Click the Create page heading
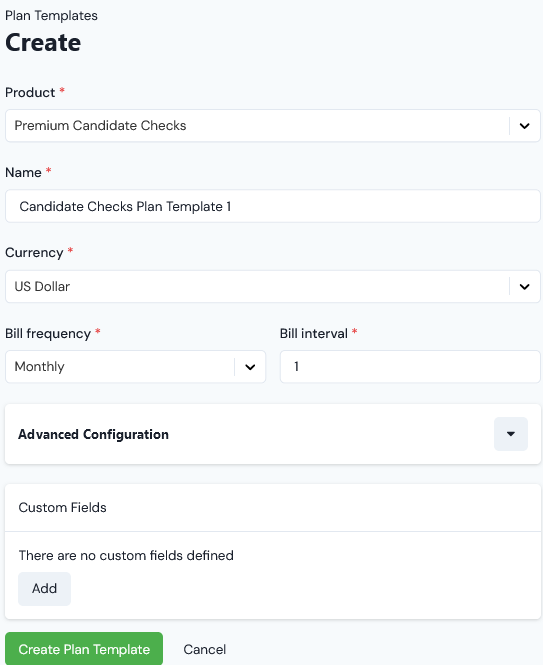 point(43,43)
